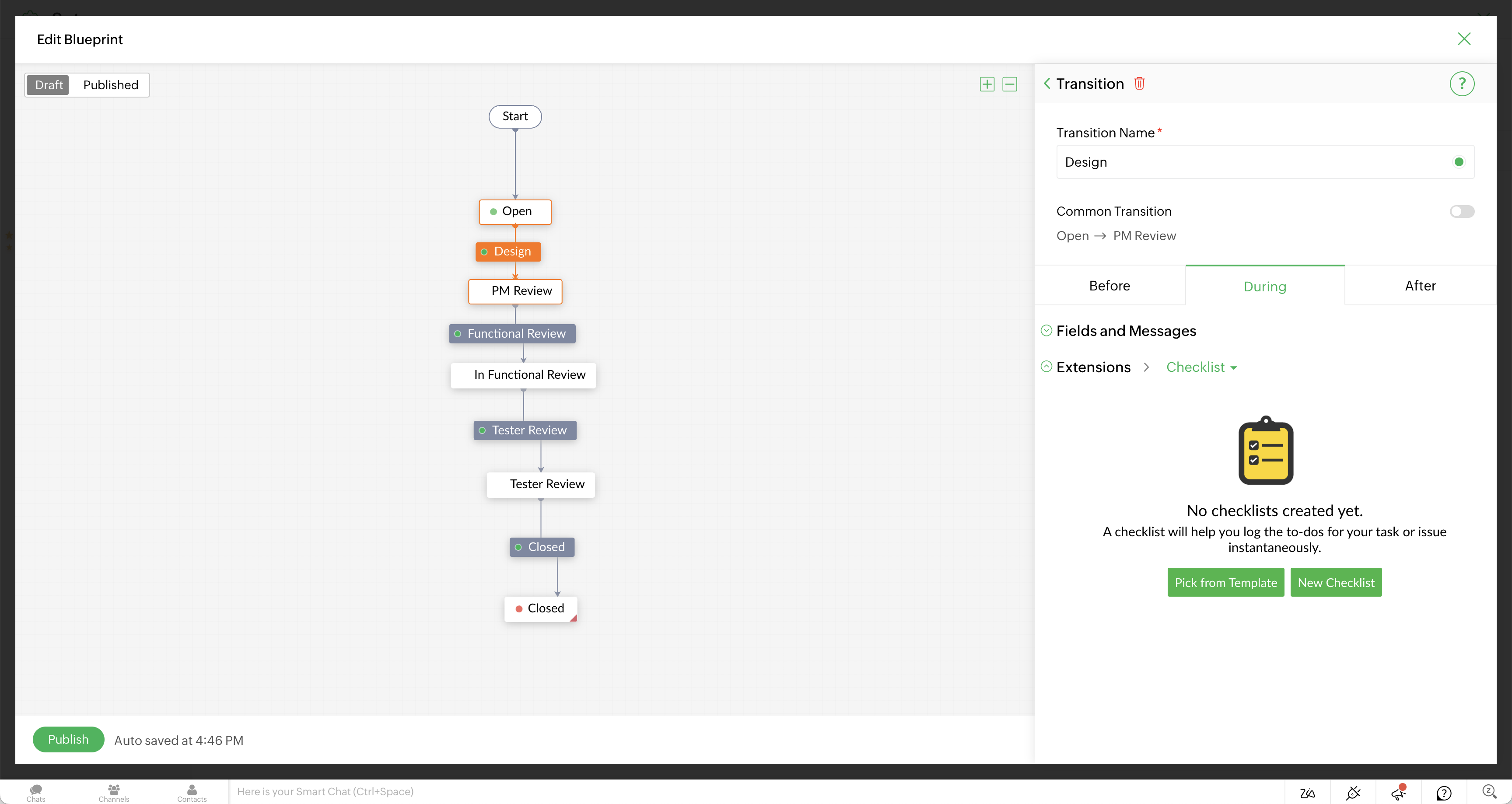1512x804 pixels.
Task: Expand Fields and Messages section
Action: (x=1046, y=331)
